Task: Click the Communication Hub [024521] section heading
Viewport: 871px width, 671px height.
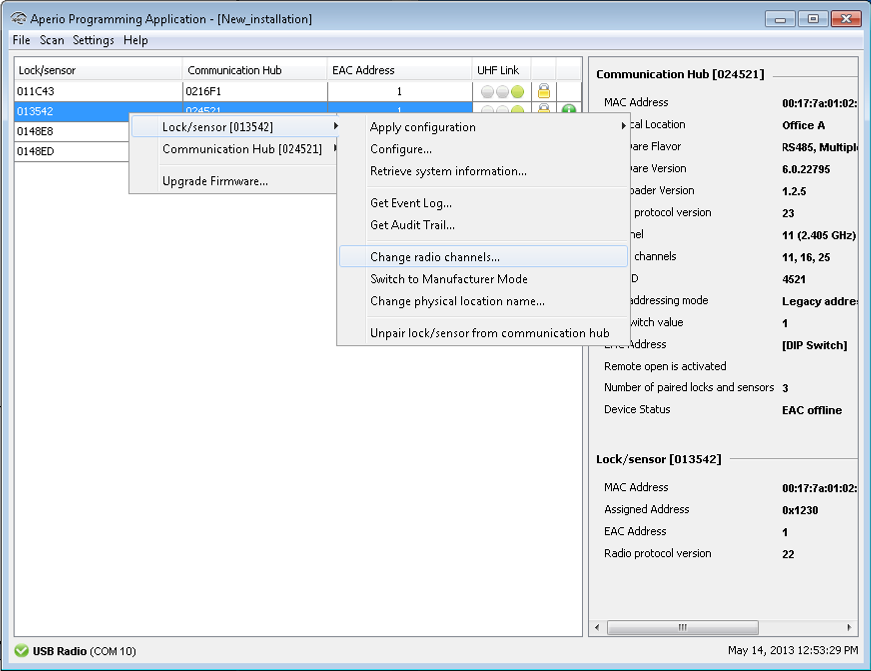Action: [680, 74]
